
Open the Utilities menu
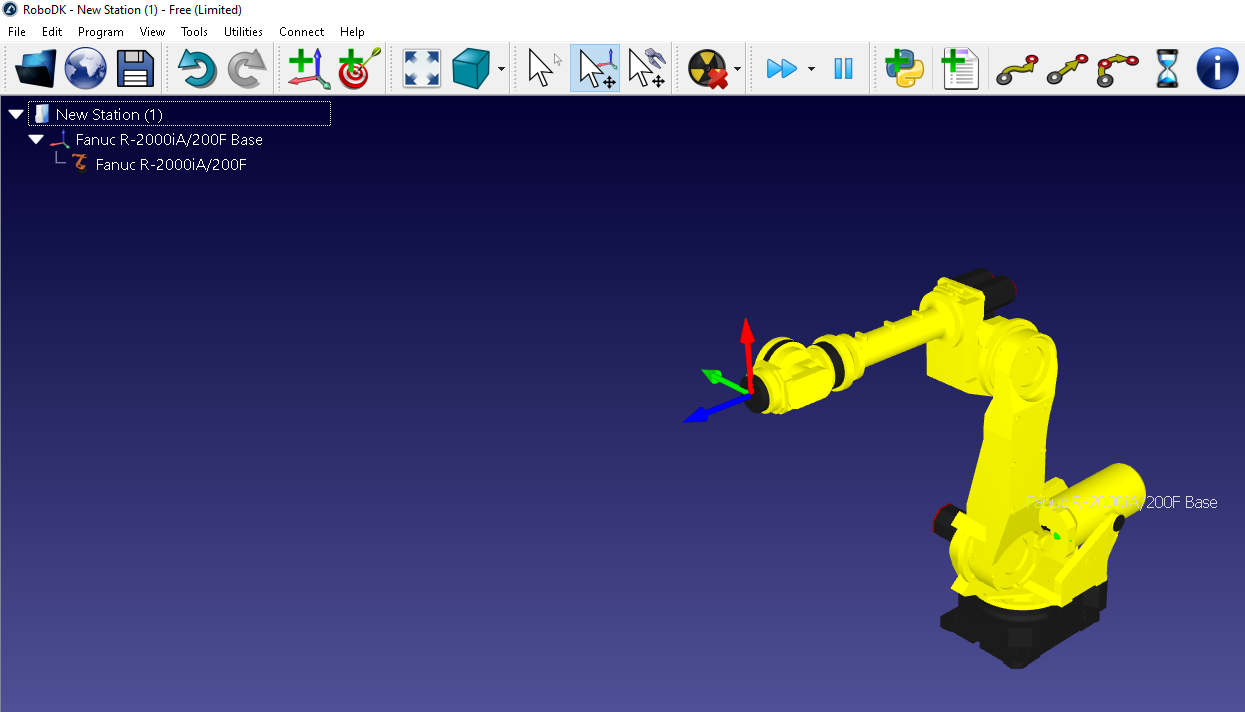pyautogui.click(x=244, y=32)
